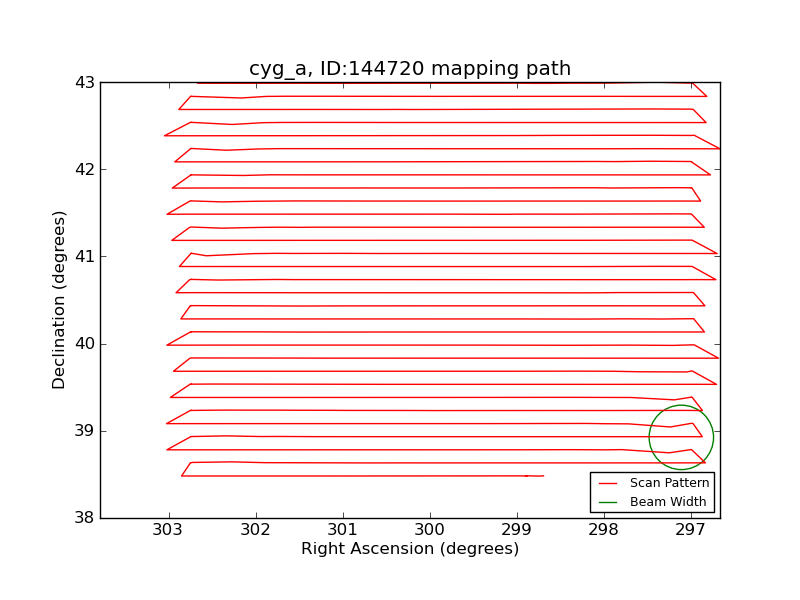
Task: Click the 'Declination (degrees)' y-axis label
Action: coord(60,300)
